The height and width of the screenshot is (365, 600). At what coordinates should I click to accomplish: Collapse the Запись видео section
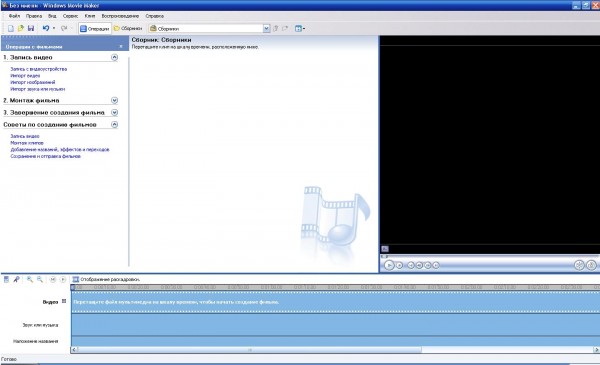coord(114,57)
